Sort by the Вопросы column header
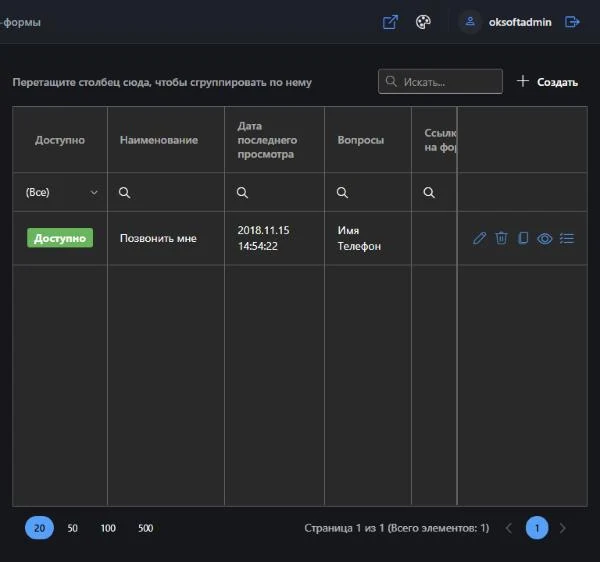Screen dimensions: 600x562 point(368,140)
